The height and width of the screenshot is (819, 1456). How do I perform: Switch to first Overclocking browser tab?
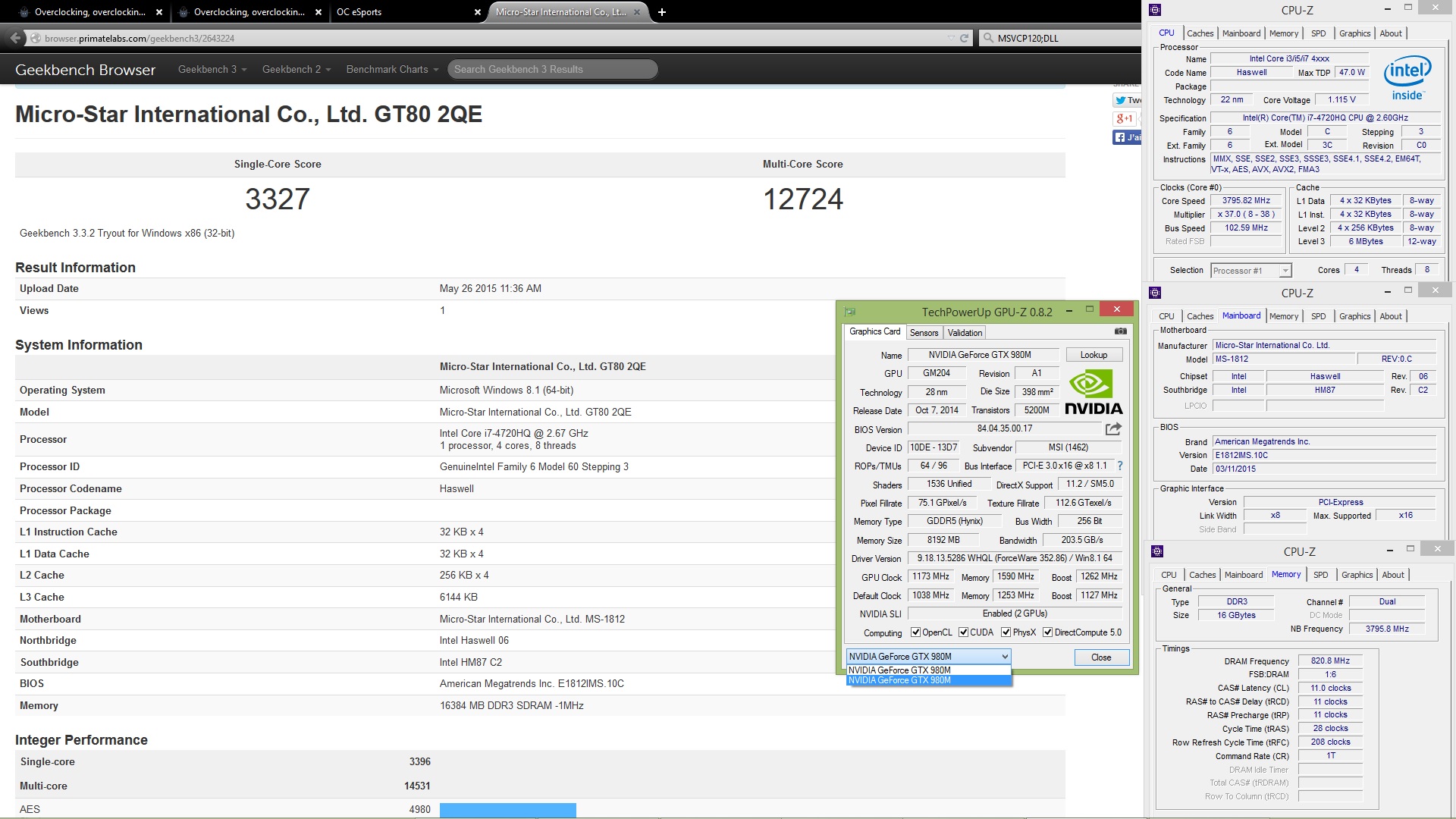point(90,12)
